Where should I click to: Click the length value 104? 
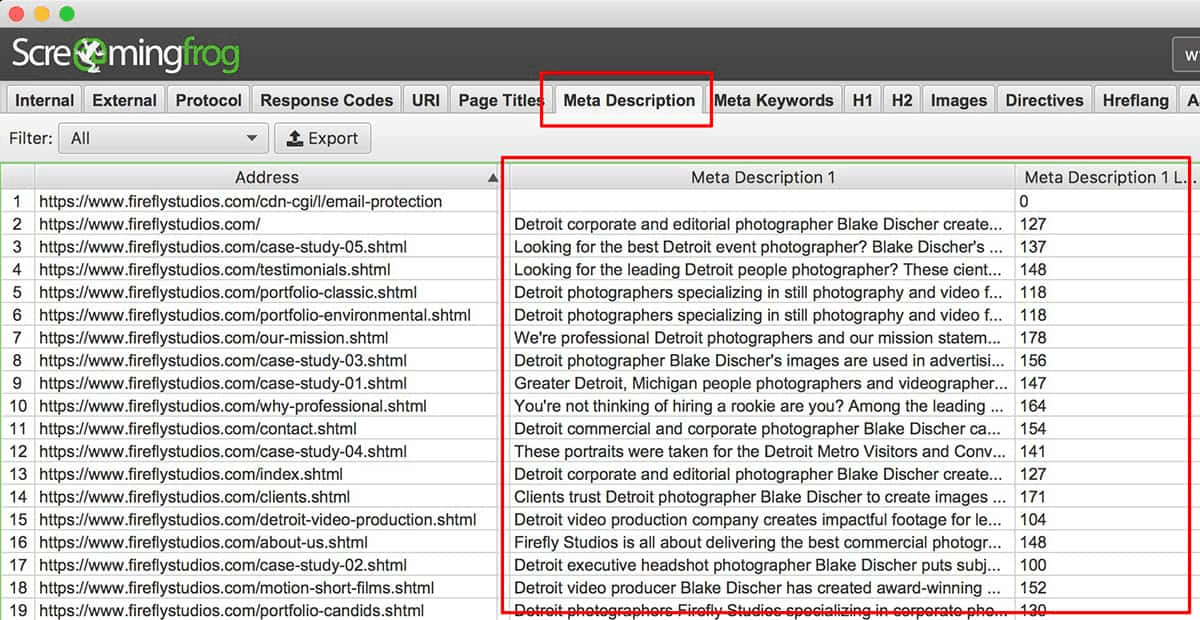click(1033, 520)
